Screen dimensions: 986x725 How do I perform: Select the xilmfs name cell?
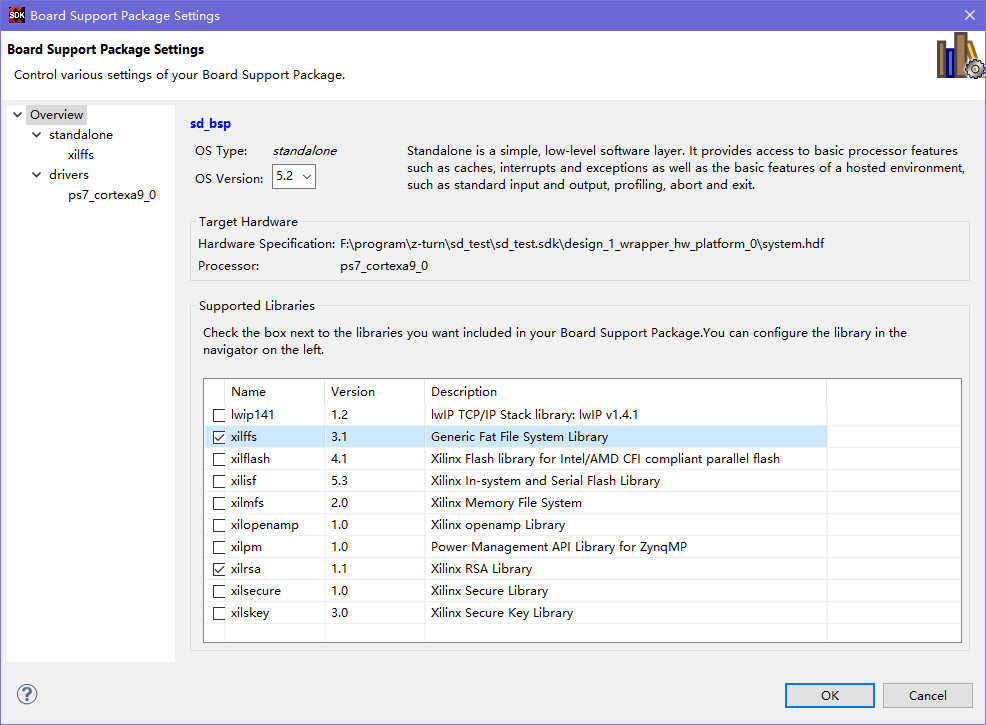(247, 503)
